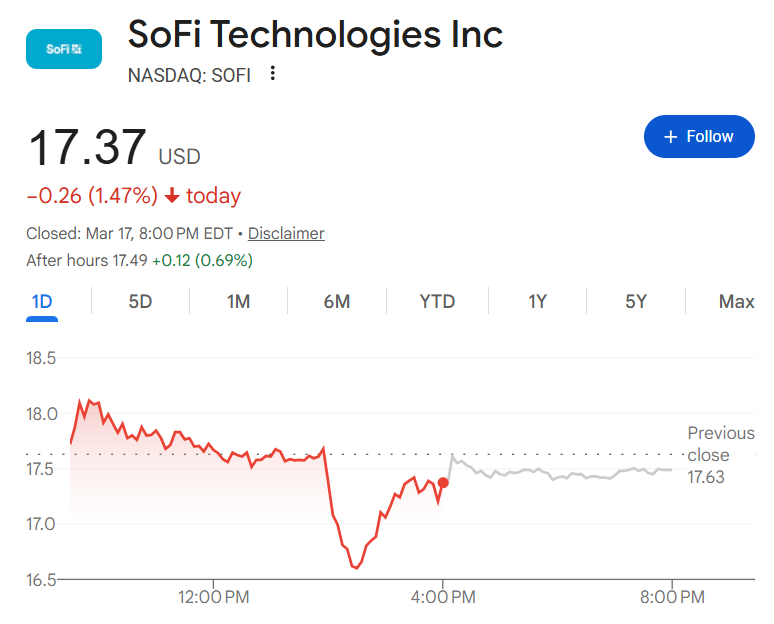Select the YTD range tab
Viewport: 774px width, 624px height.
[x=437, y=301]
